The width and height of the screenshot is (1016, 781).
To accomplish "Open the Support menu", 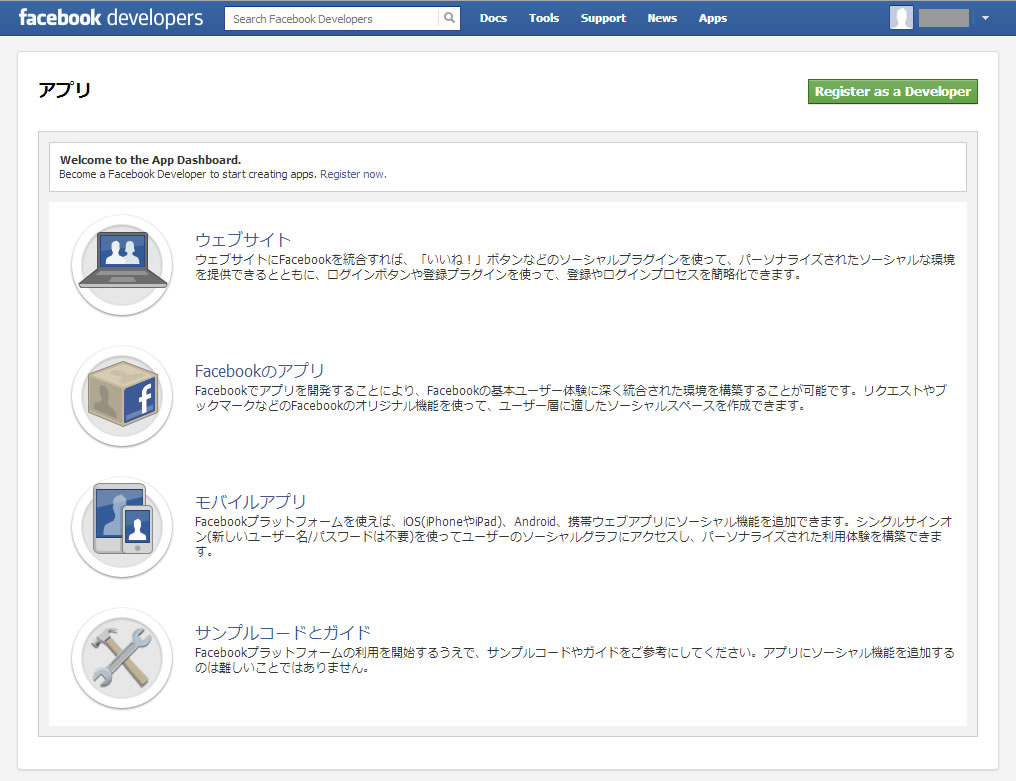I will pyautogui.click(x=603, y=18).
